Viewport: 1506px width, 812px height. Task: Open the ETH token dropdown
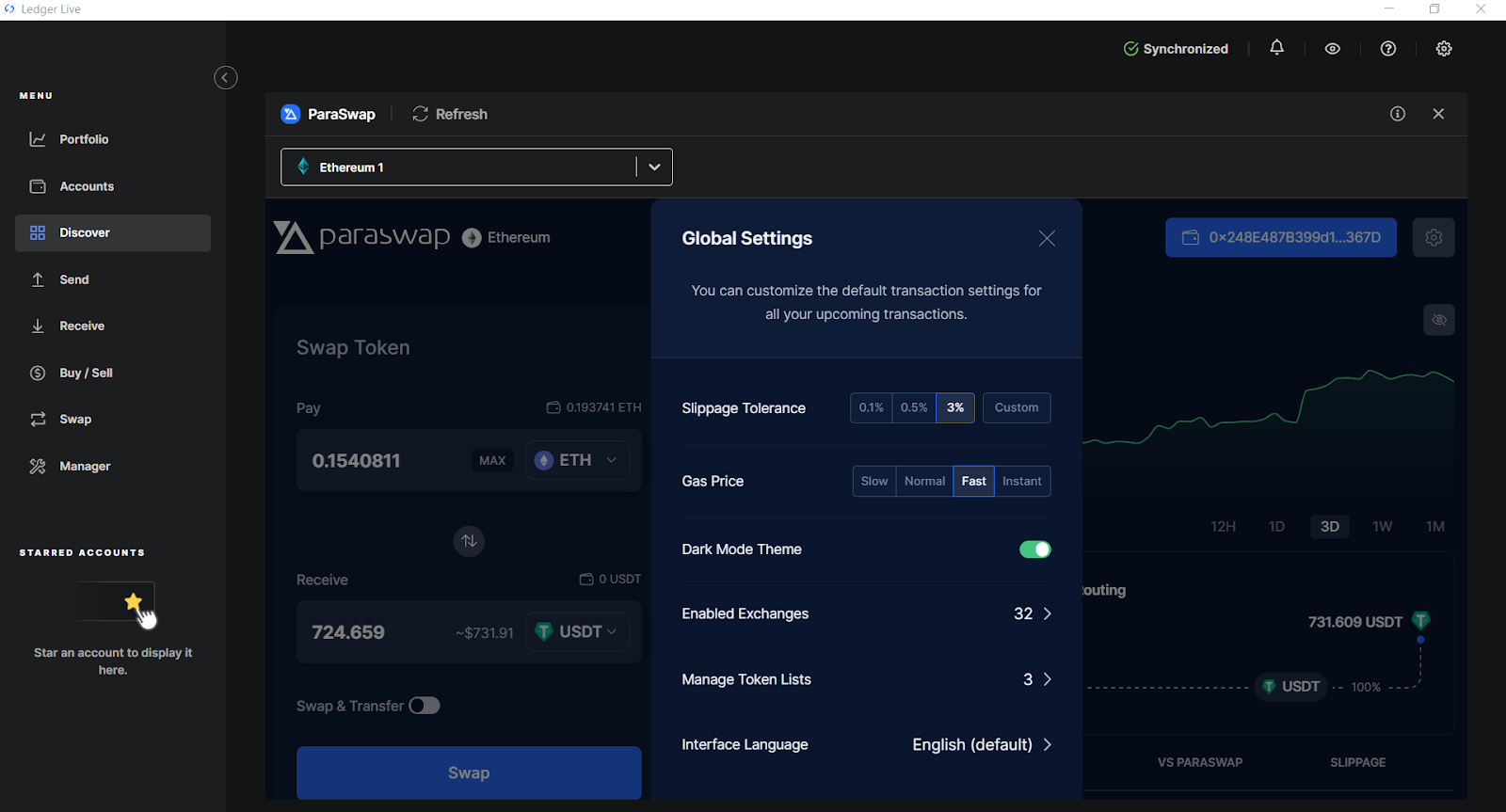click(x=577, y=460)
